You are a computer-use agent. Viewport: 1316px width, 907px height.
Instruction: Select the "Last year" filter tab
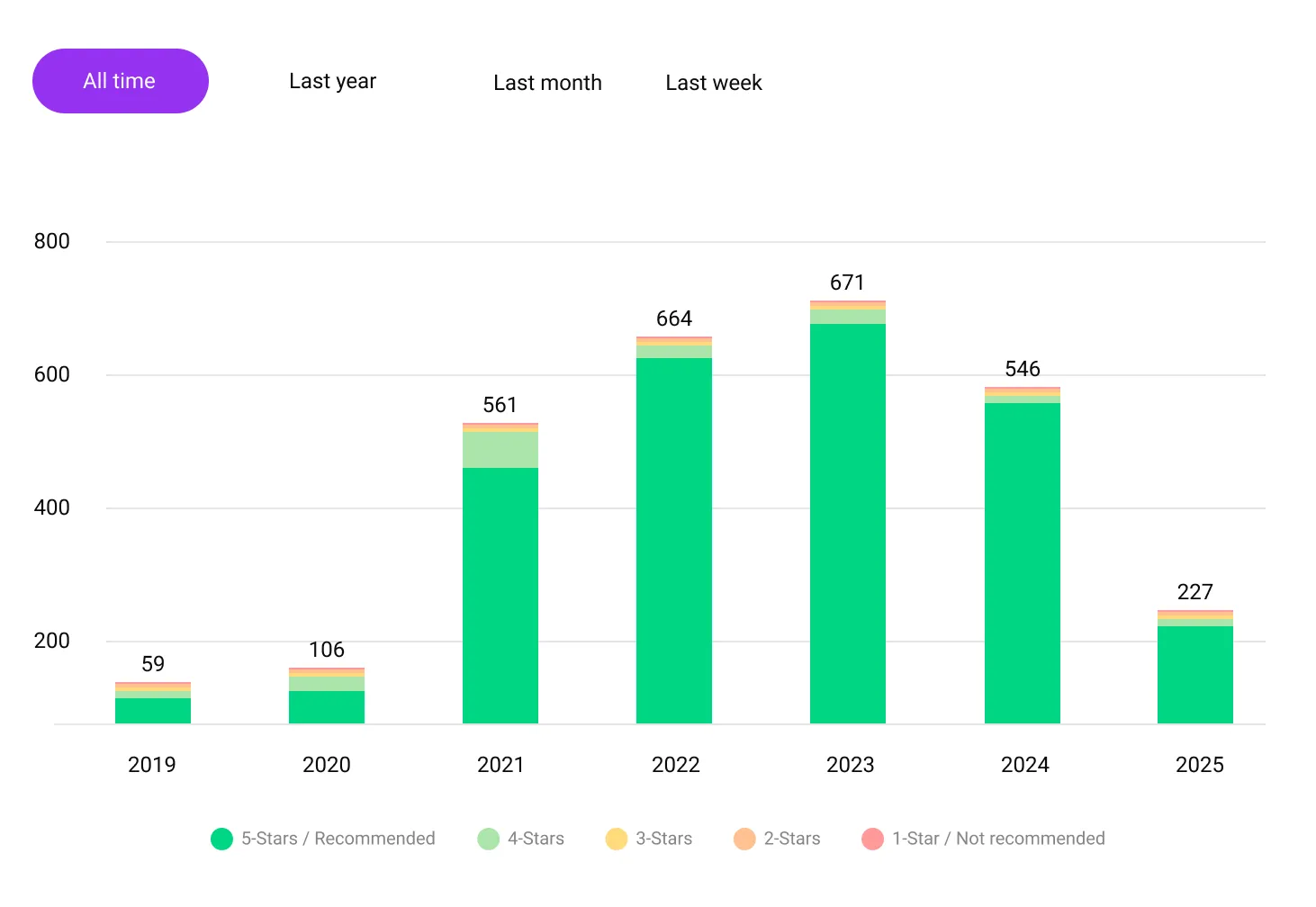[x=332, y=81]
